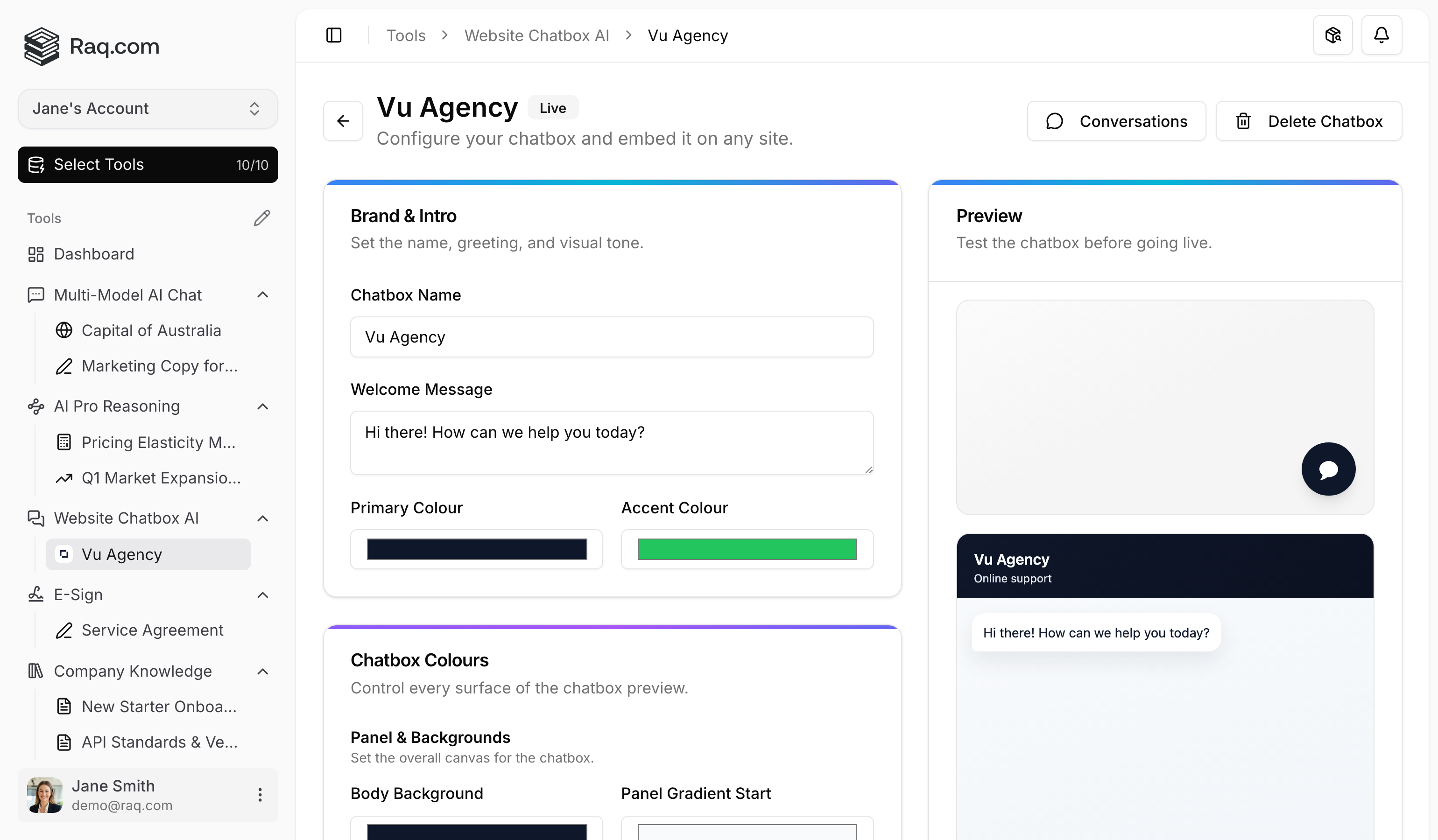Screen dimensions: 1438x840
Task: Open the Dashboard from the sidebar
Action: pos(93,254)
